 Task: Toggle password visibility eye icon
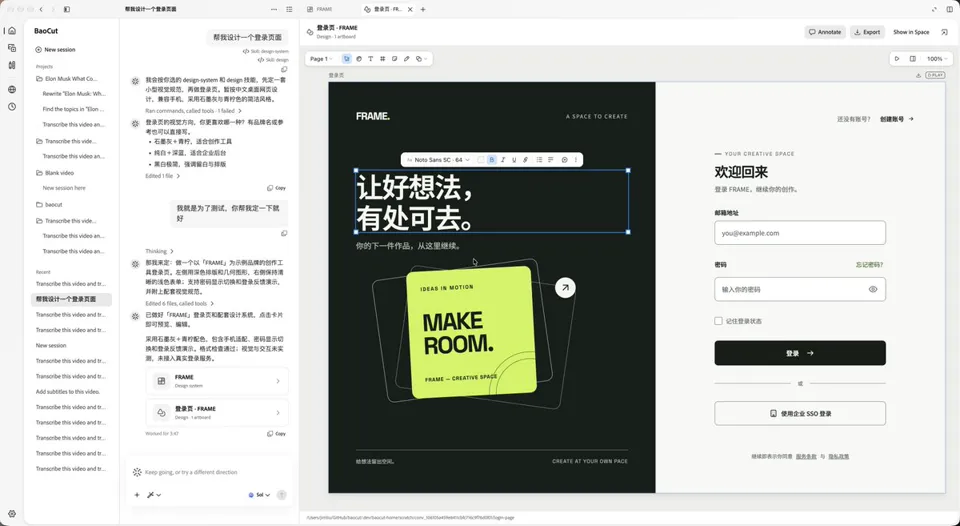click(x=873, y=289)
